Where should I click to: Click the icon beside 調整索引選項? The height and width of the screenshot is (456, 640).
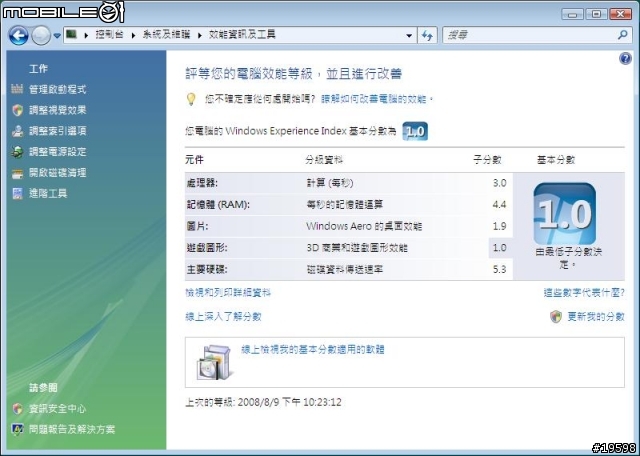click(x=17, y=131)
